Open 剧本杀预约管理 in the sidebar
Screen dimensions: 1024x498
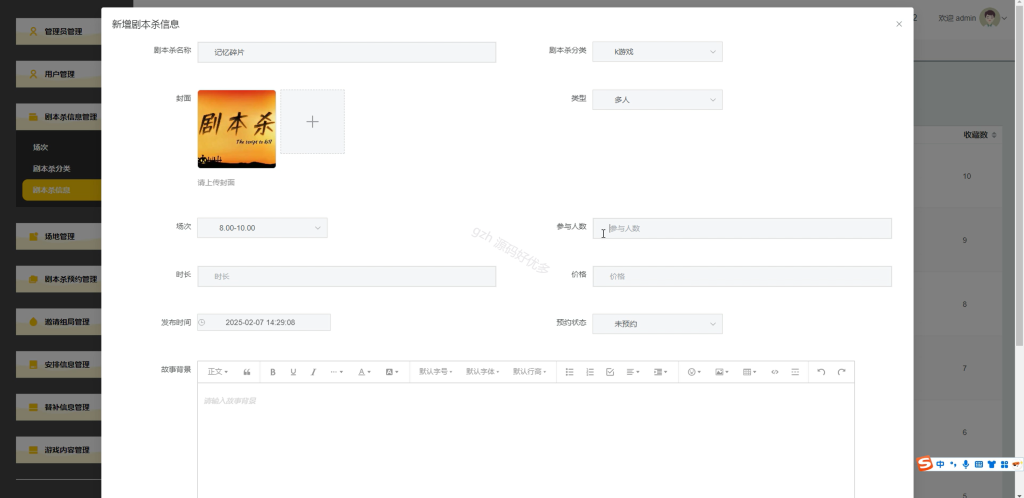click(59, 279)
